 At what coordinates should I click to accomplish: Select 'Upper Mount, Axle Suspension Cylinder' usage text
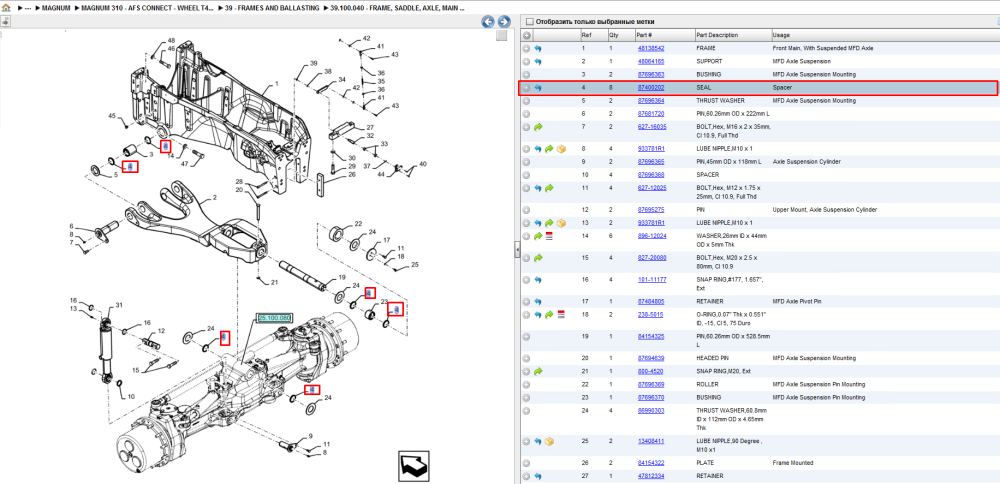point(825,210)
